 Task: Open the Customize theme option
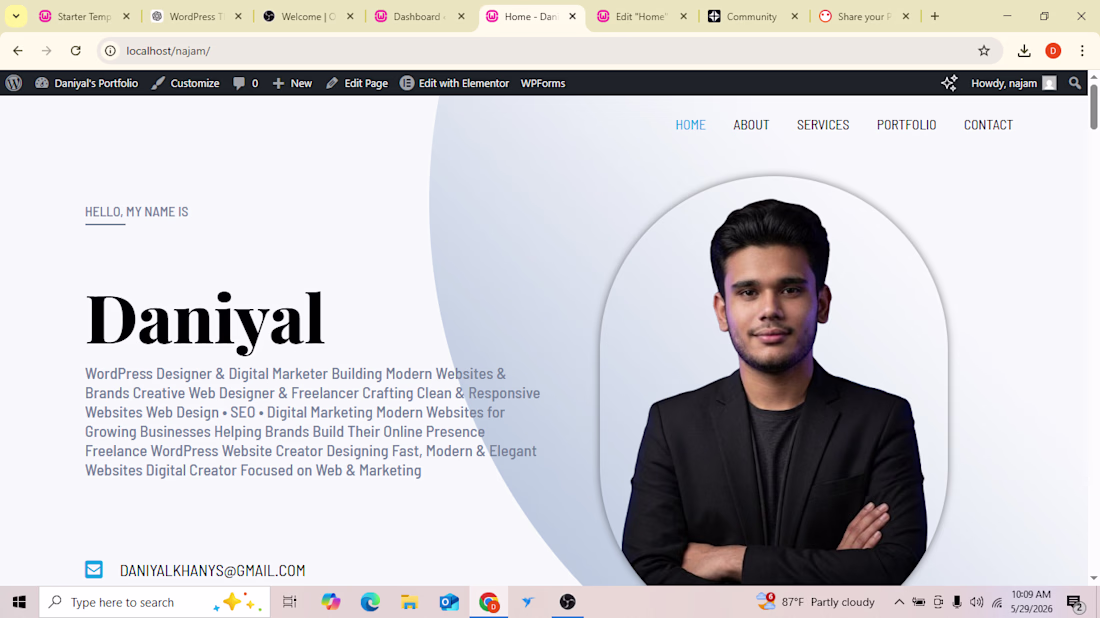(x=185, y=83)
